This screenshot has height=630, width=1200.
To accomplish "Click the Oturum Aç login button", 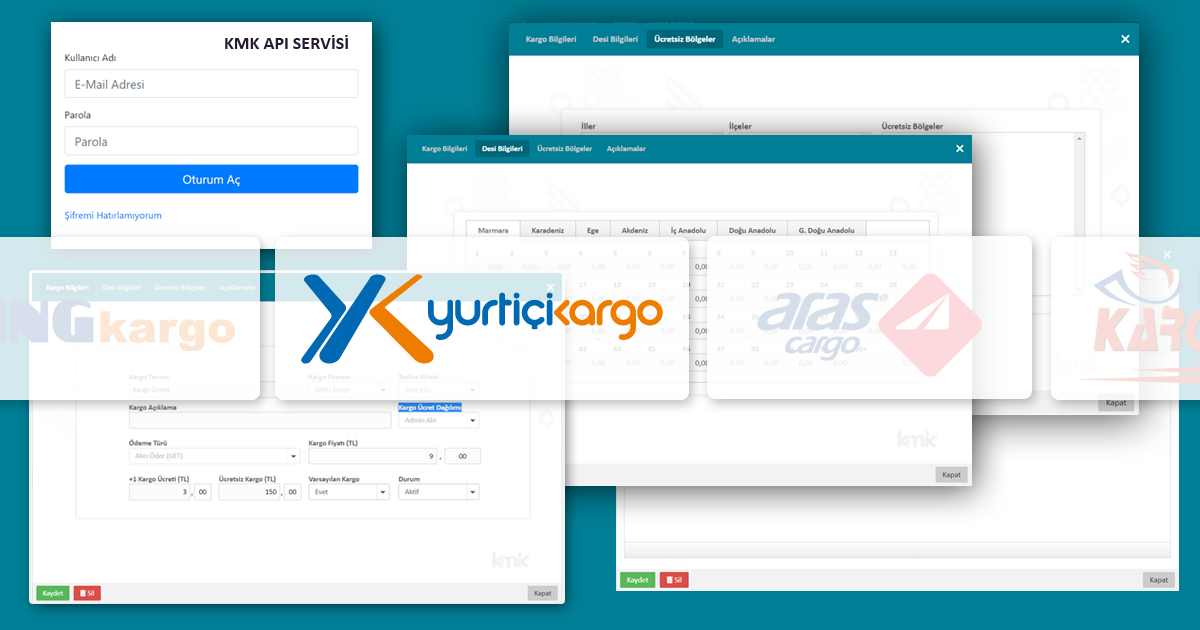I will [x=211, y=179].
